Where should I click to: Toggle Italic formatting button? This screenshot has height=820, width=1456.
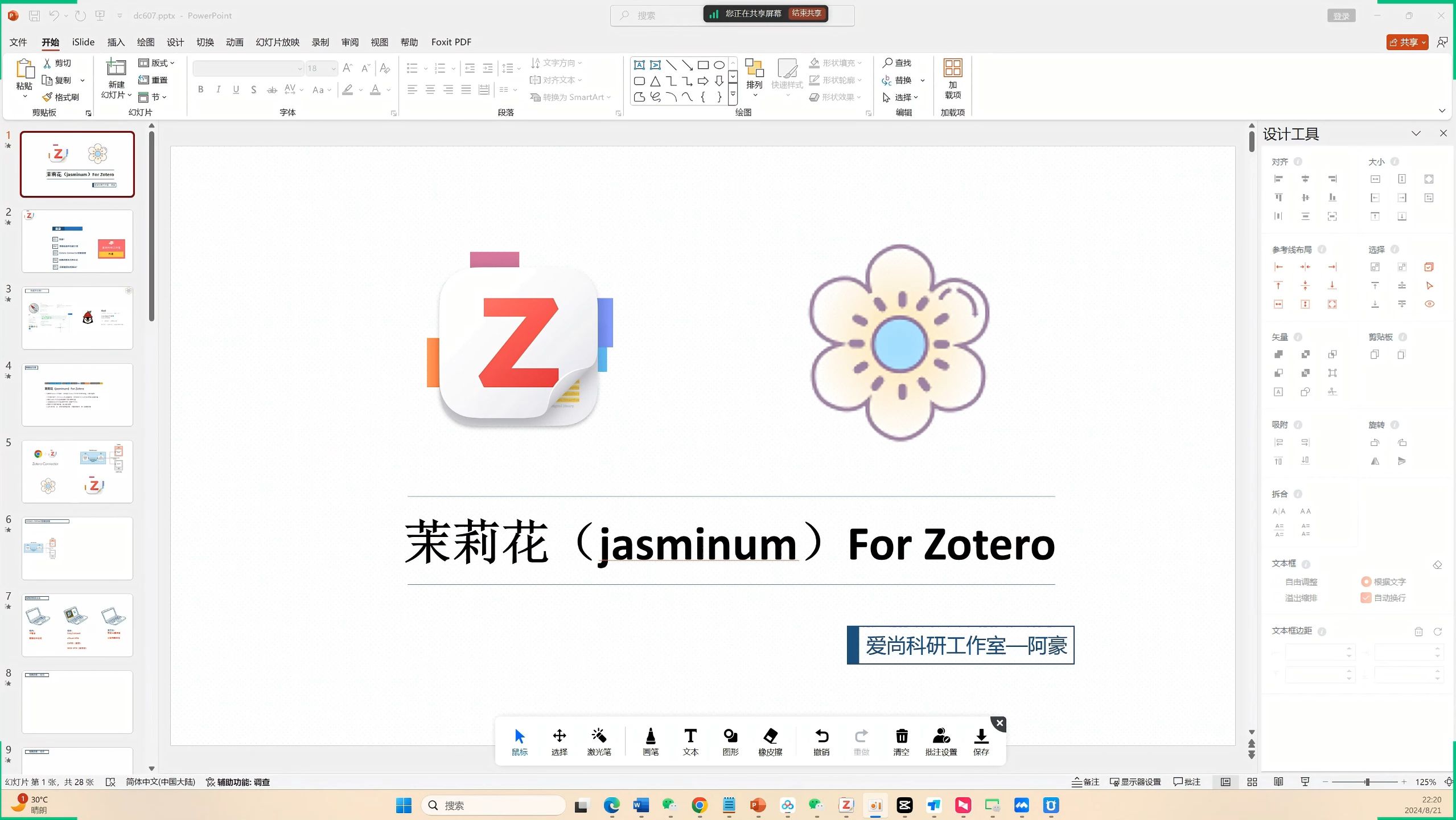(218, 89)
